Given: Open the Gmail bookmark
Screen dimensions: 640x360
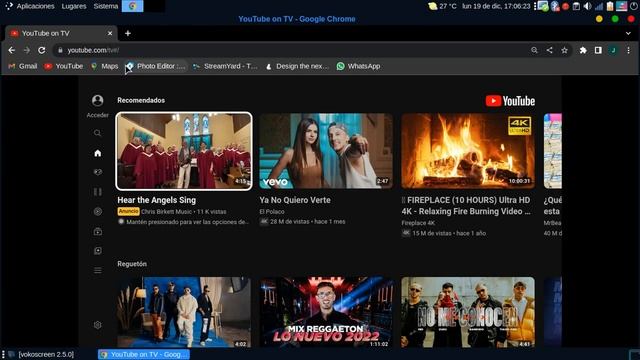Looking at the screenshot, I should (x=23, y=66).
